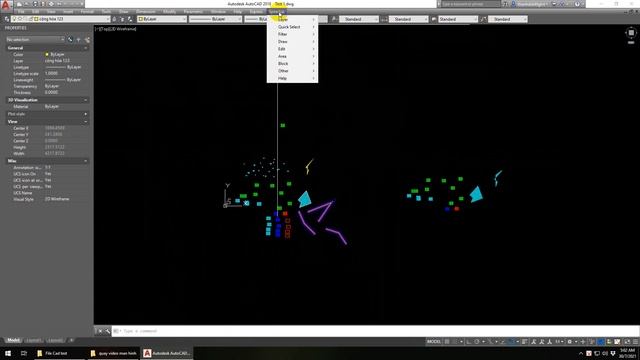Toggle lineweight display in status bar

click(524, 342)
